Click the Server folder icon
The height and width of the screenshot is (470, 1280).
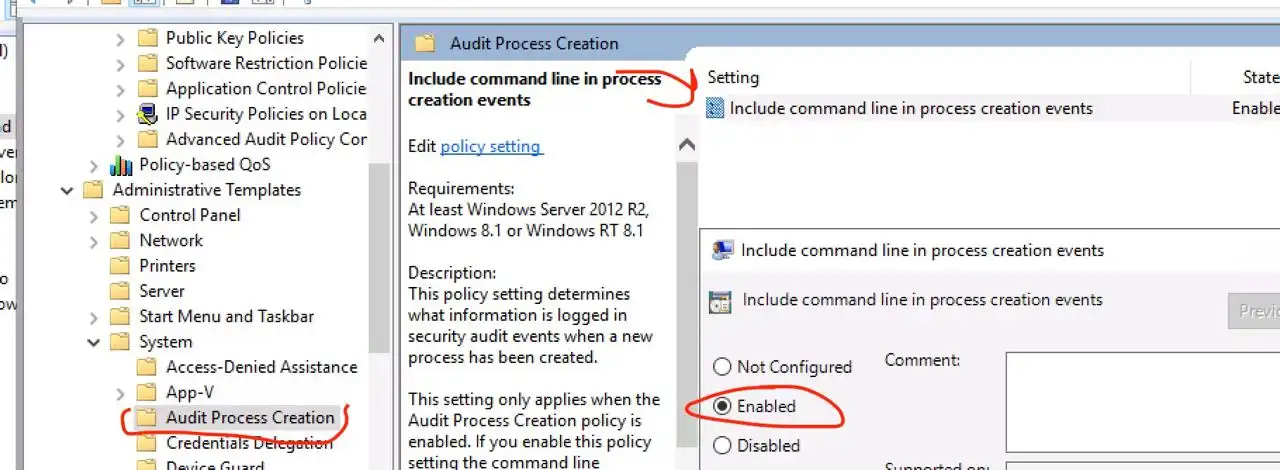(121, 291)
